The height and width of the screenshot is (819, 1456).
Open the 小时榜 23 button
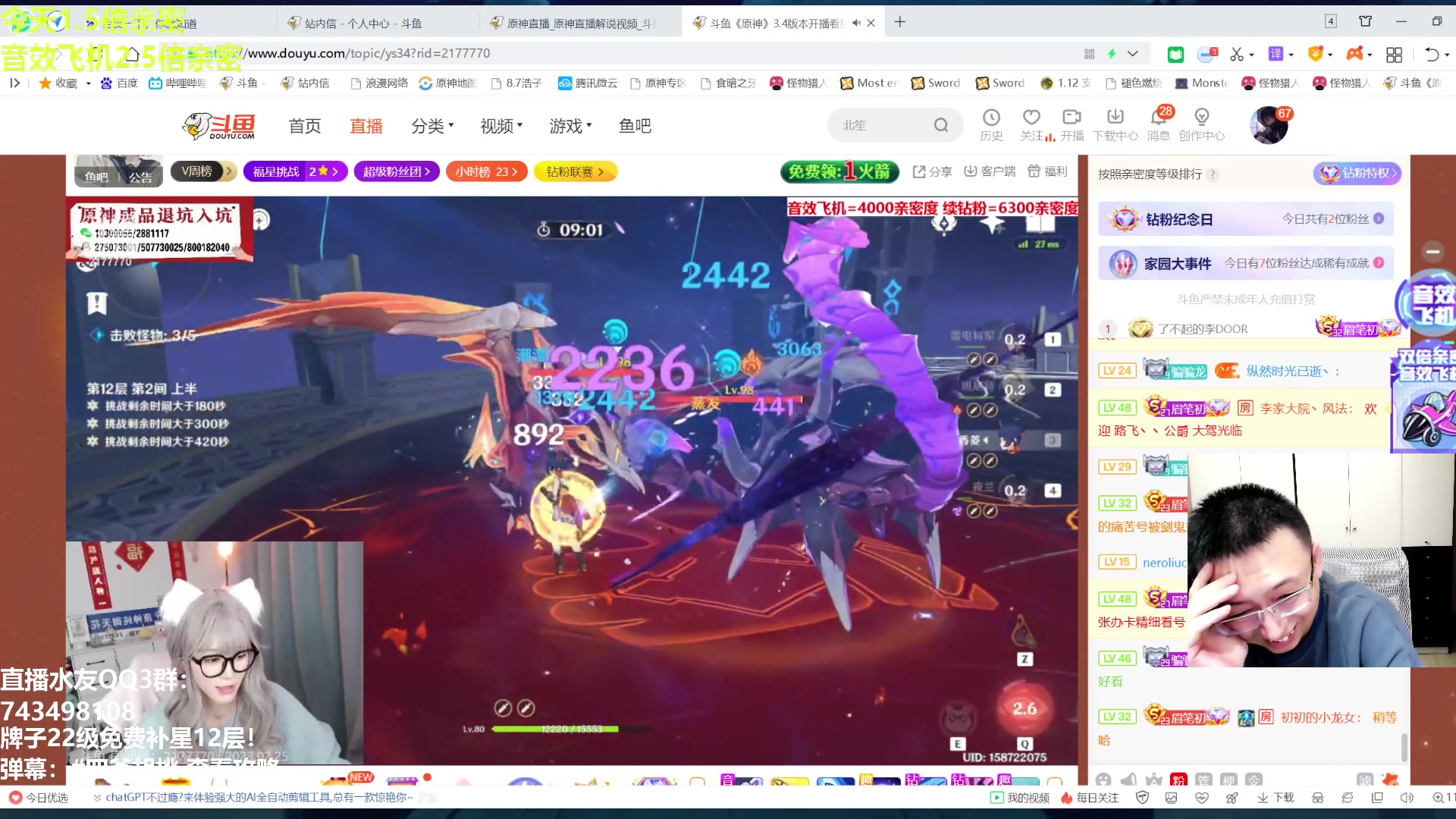pyautogui.click(x=486, y=171)
